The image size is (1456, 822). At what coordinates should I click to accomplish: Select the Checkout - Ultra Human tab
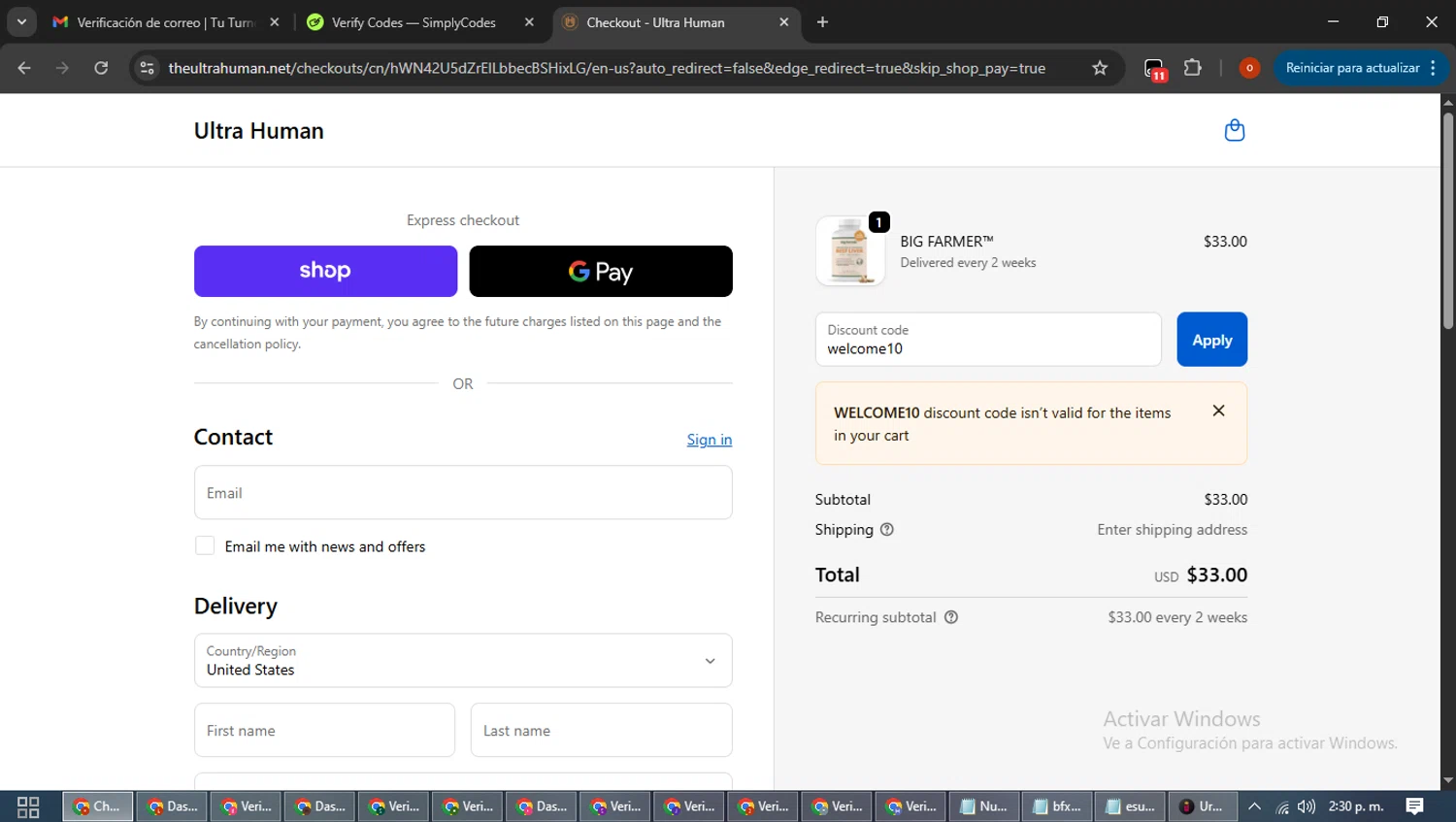click(x=675, y=22)
